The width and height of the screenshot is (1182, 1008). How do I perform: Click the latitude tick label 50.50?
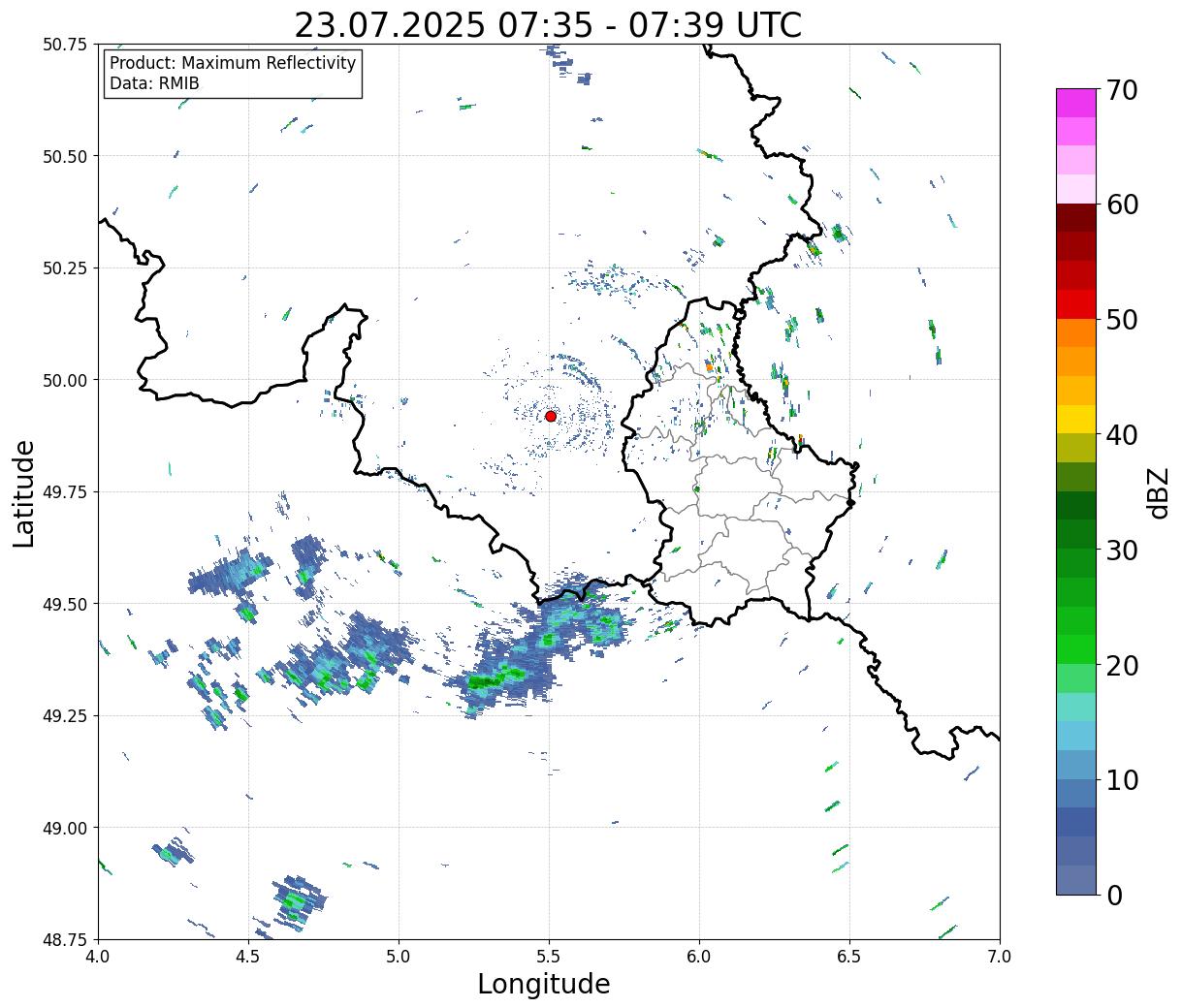(65, 156)
